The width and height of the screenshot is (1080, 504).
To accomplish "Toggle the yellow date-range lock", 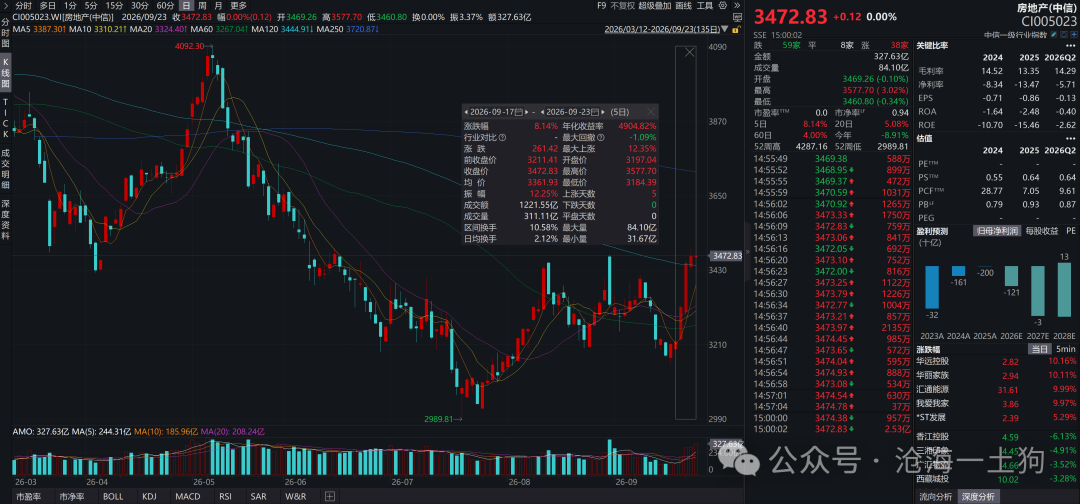I will (x=736, y=30).
